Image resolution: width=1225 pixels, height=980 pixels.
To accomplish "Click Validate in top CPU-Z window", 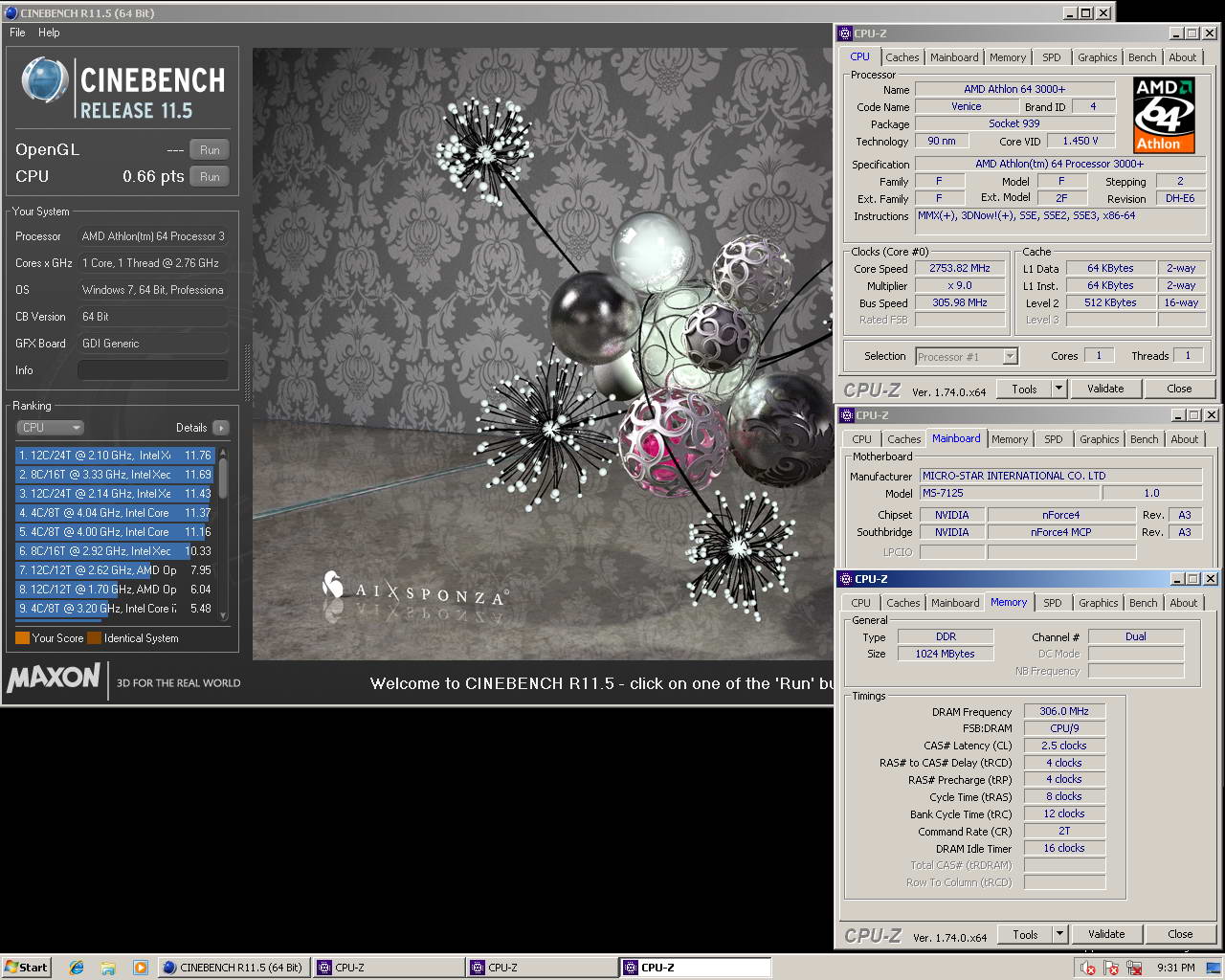I will pos(1105,389).
